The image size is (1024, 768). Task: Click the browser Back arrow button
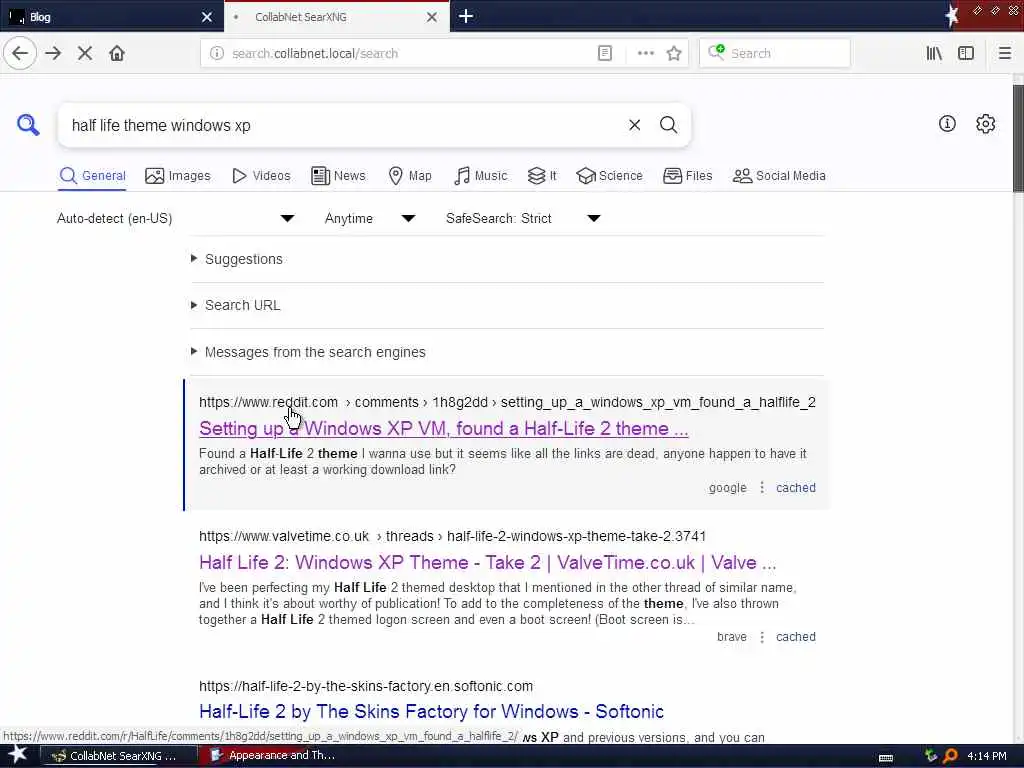pos(20,54)
